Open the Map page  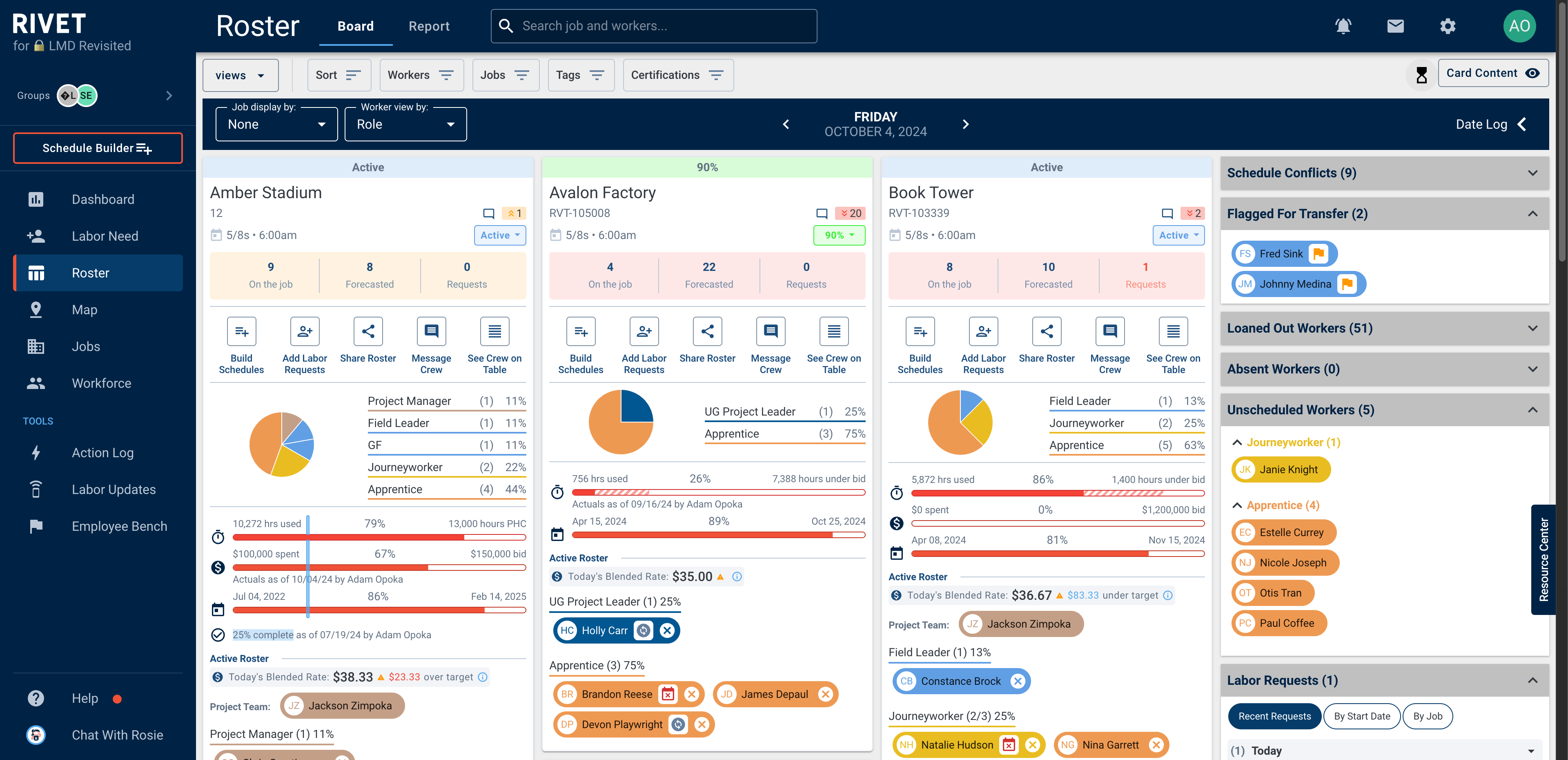click(x=98, y=309)
